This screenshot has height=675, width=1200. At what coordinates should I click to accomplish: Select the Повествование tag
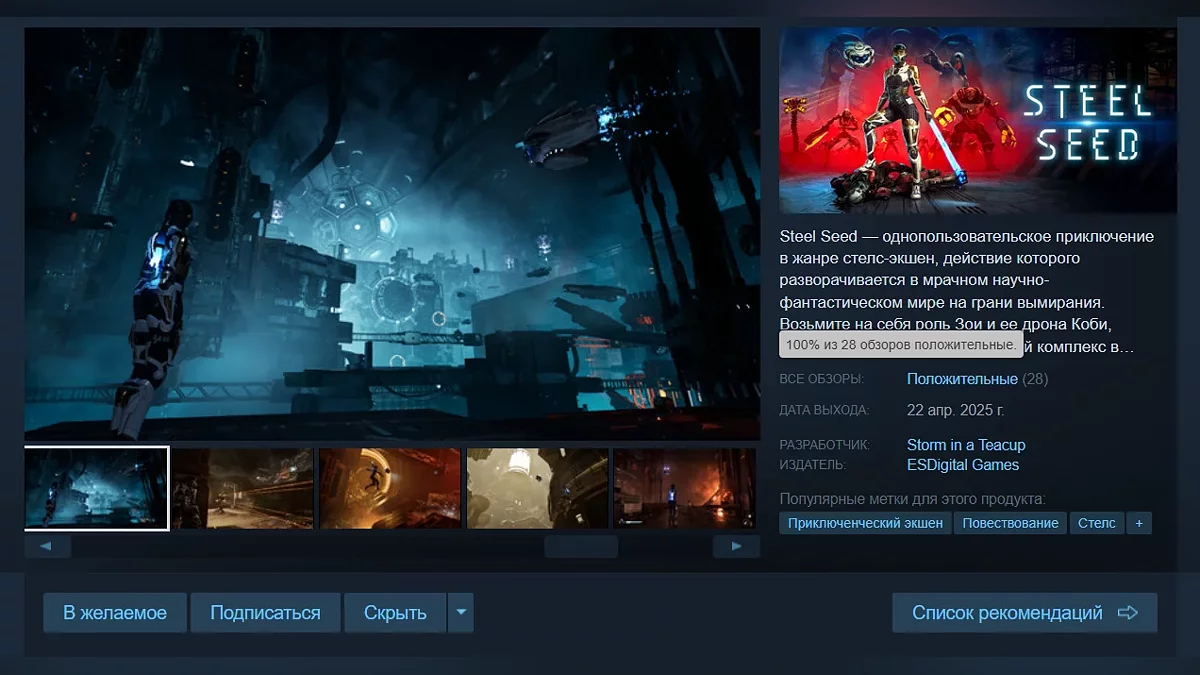click(x=1010, y=523)
